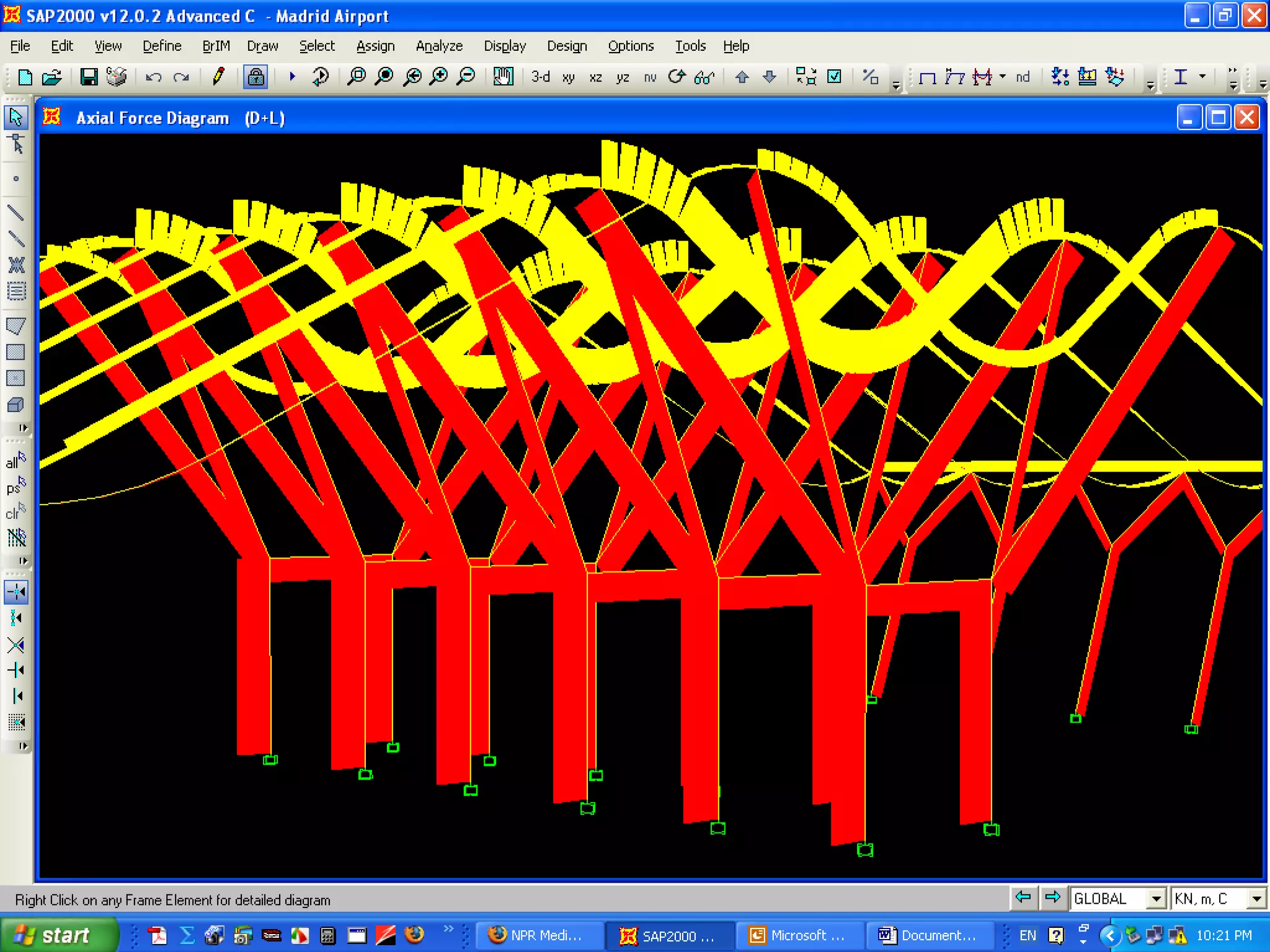Click the Rubber Band Zoom icon
1270x952 pixels.
tap(356, 77)
